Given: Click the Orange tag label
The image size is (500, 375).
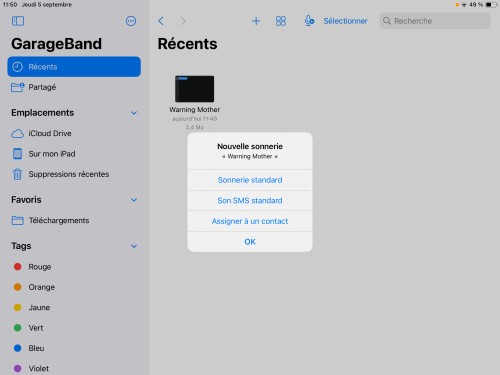Looking at the screenshot, I should [x=42, y=287].
